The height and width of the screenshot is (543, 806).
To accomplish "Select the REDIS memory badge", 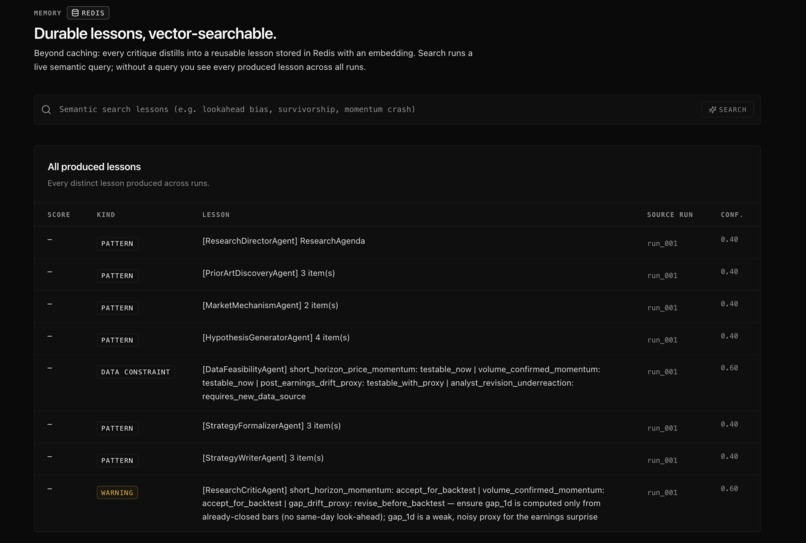I will point(88,13).
